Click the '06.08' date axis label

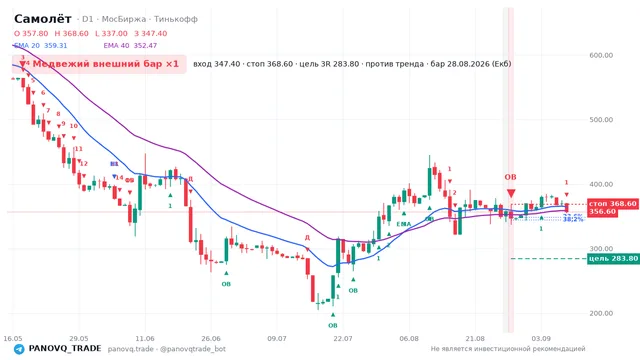[409, 338]
